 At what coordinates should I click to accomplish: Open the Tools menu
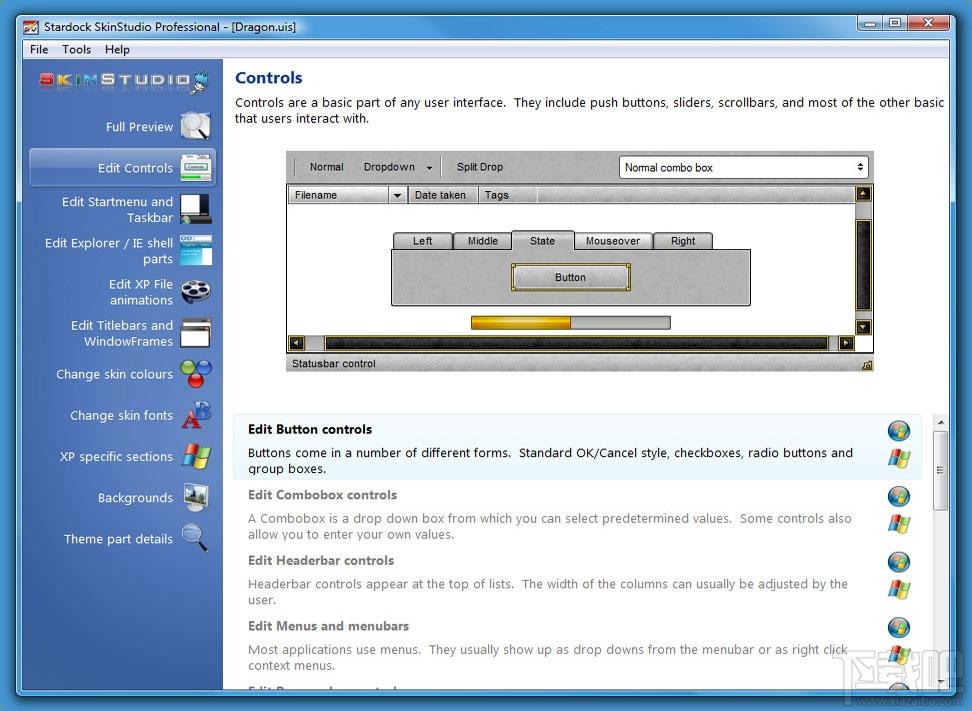pyautogui.click(x=76, y=50)
